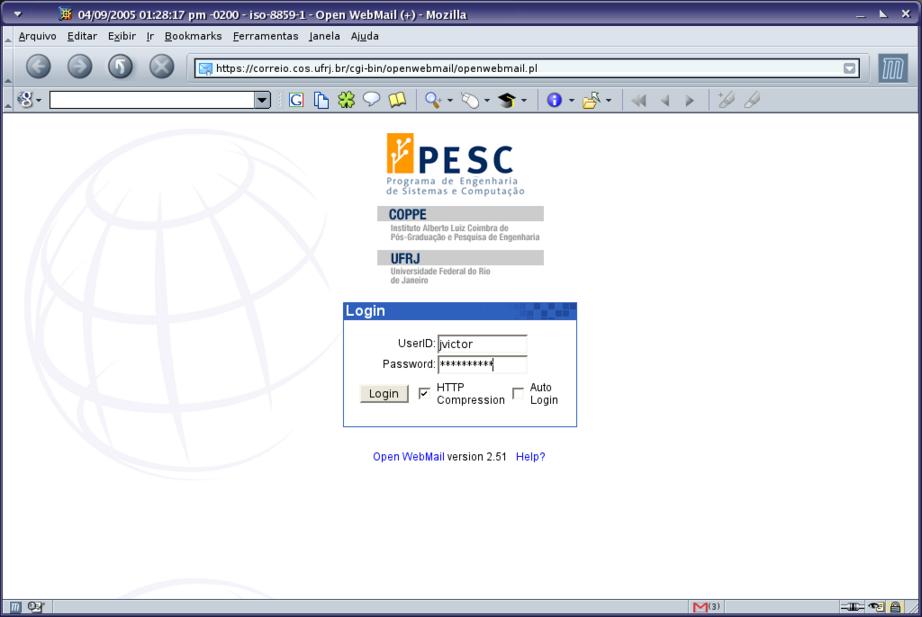Click the green clover toolbar icon
Image resolution: width=922 pixels, height=617 pixels.
[346, 100]
